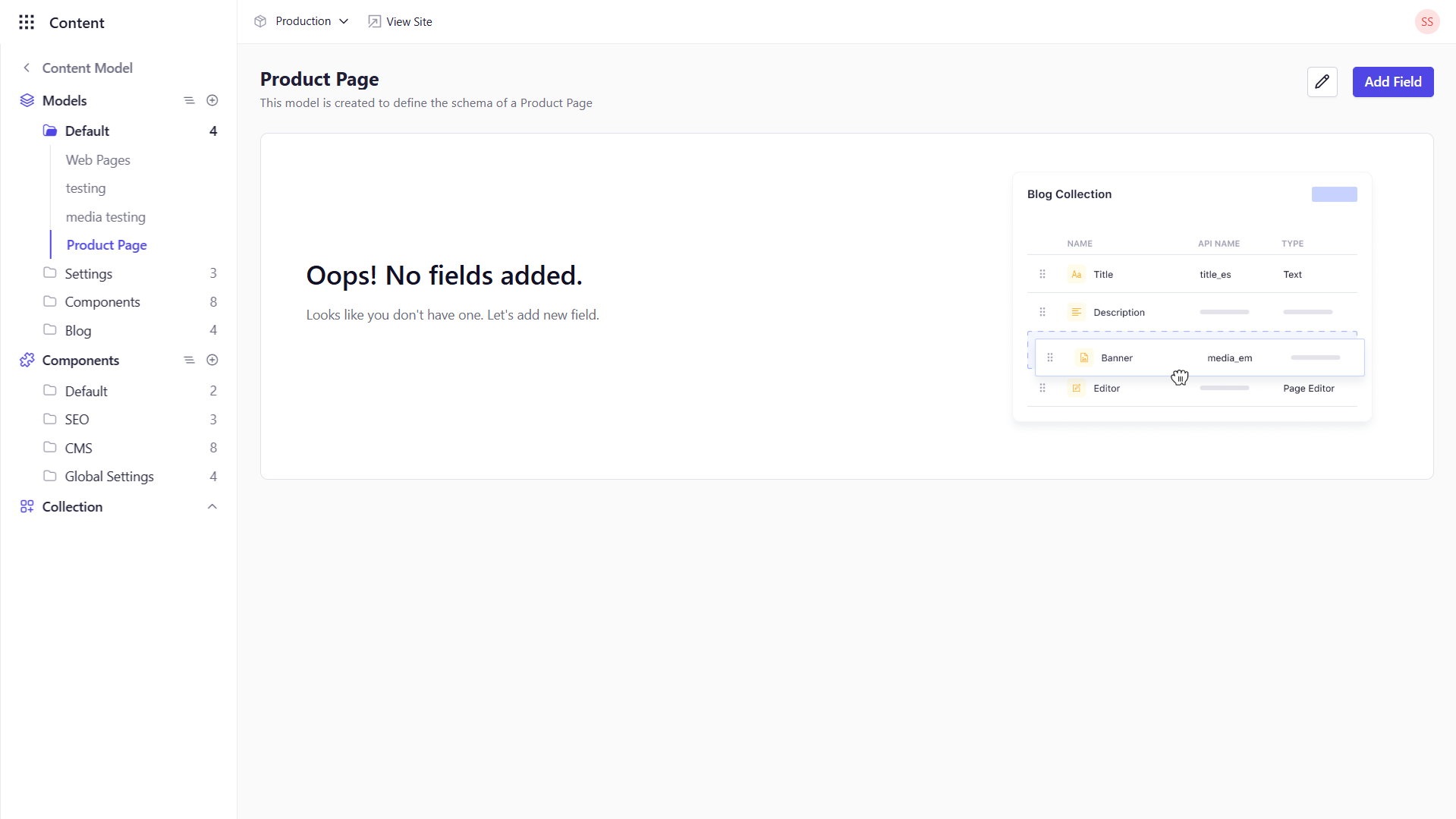Click the Models layers icon
This screenshot has height=819, width=1456.
27,100
